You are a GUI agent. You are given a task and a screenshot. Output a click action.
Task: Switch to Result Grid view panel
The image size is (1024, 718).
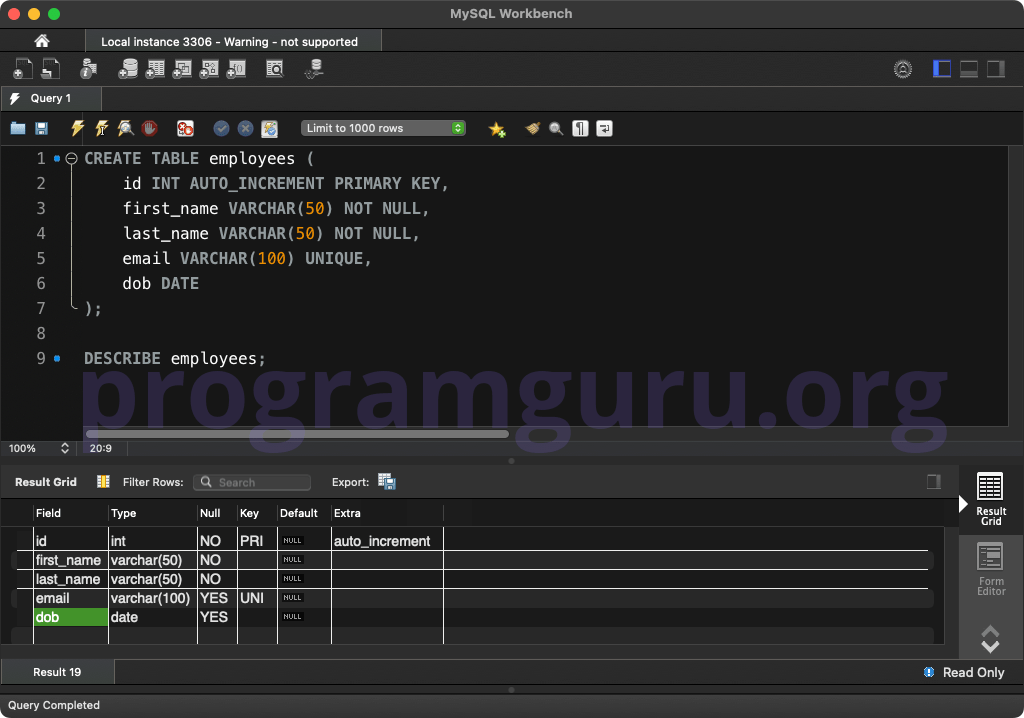coord(991,499)
